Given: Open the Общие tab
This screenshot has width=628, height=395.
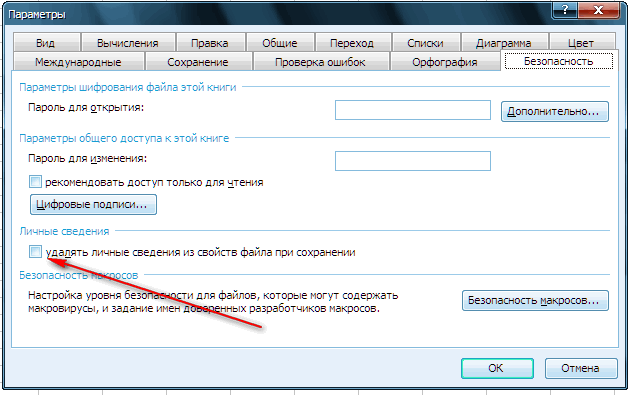Looking at the screenshot, I should click(x=280, y=42).
